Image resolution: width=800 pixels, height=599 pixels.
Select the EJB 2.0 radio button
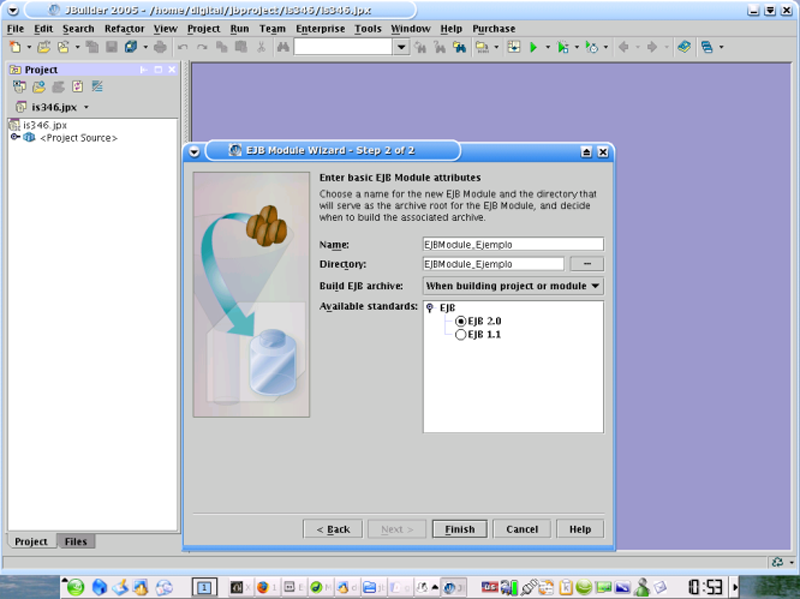tap(460, 321)
